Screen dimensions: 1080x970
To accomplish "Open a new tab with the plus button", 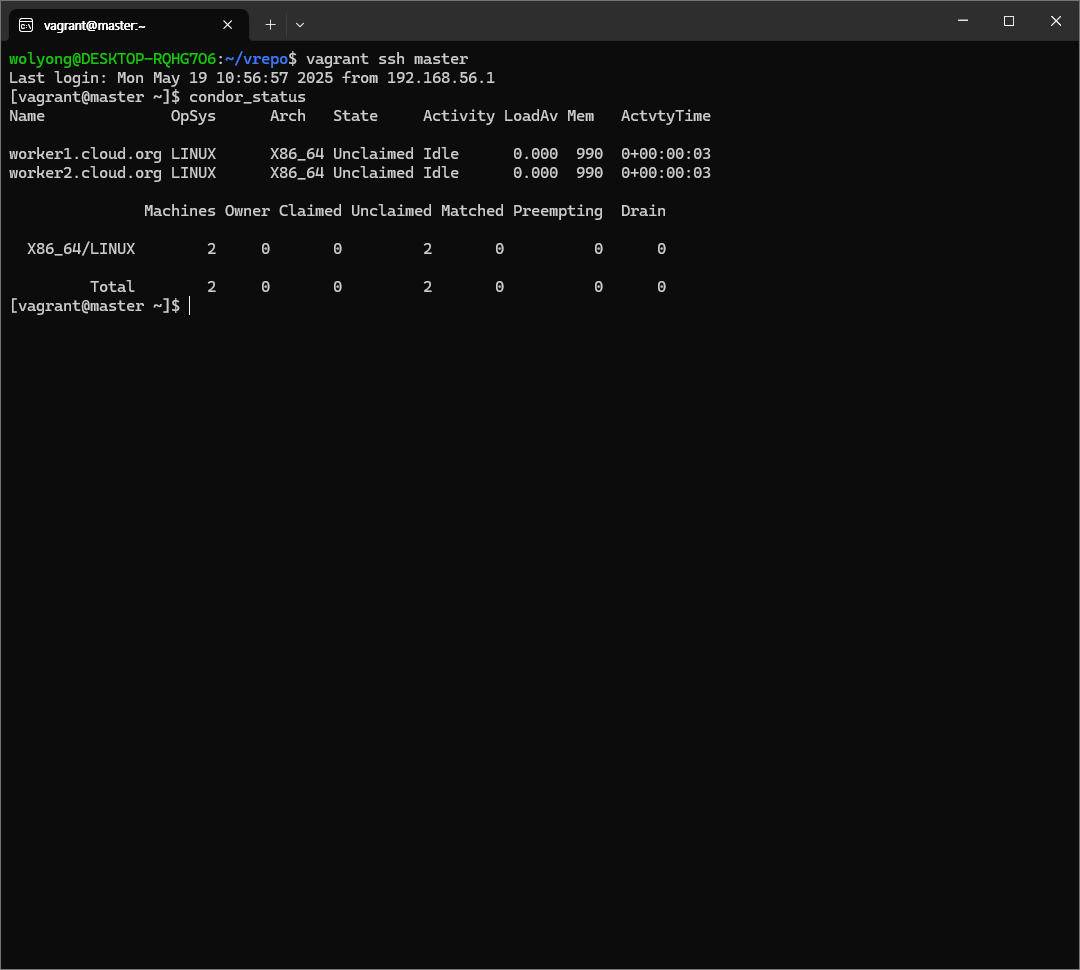I will [x=270, y=25].
